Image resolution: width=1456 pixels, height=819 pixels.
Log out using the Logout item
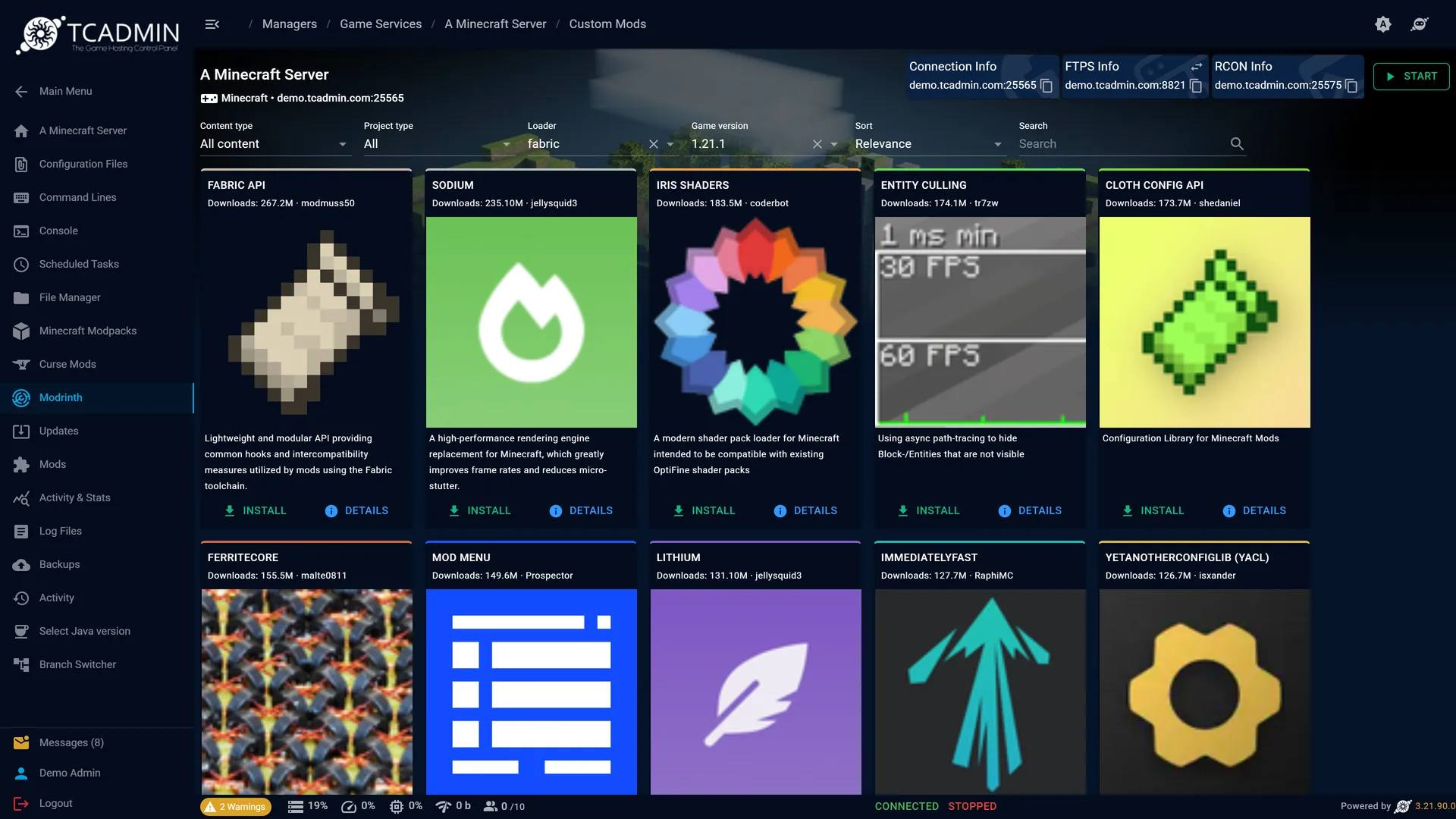(97, 803)
